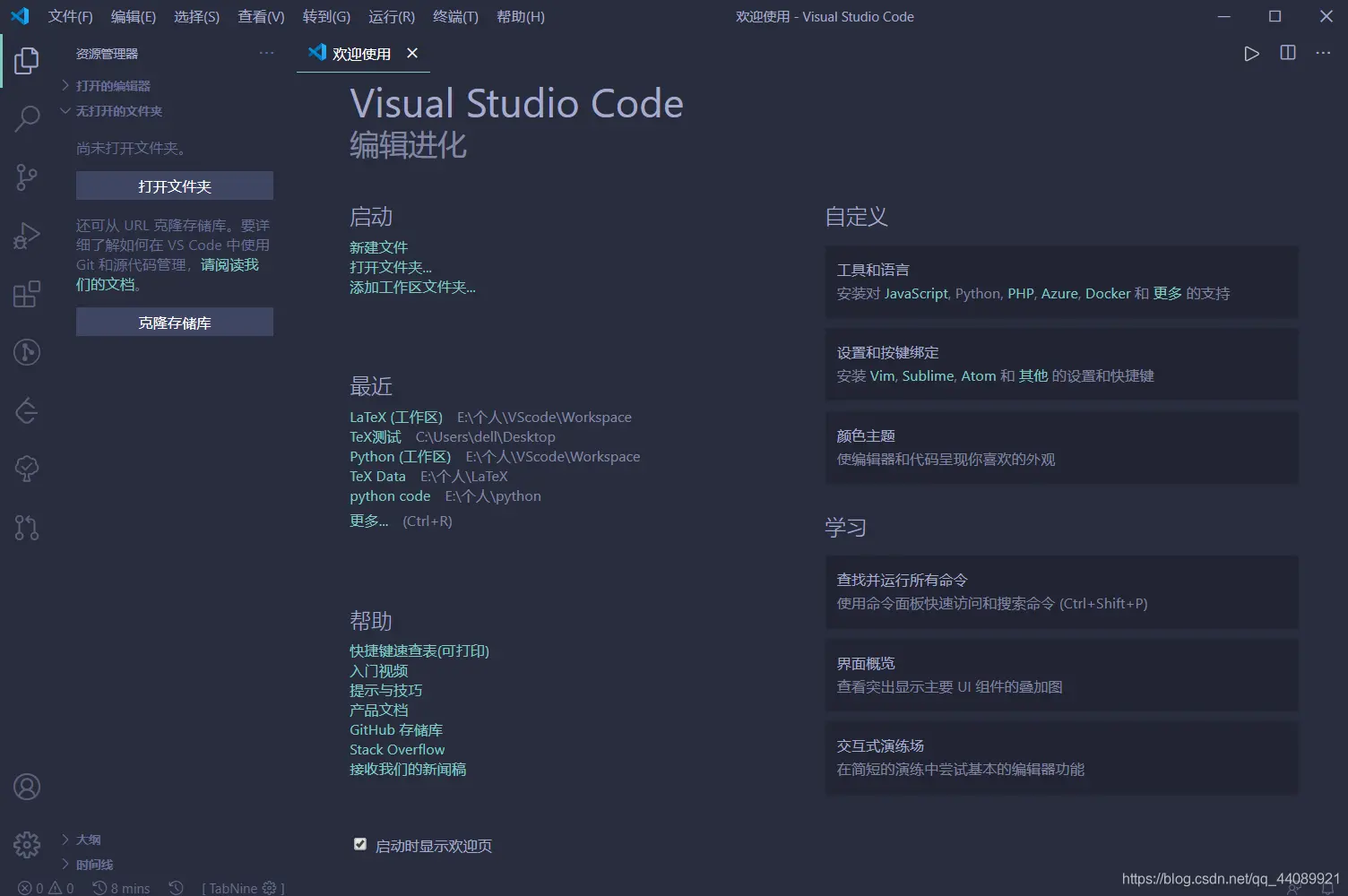
Task: Click the TabNine status bar item
Action: pyautogui.click(x=243, y=888)
